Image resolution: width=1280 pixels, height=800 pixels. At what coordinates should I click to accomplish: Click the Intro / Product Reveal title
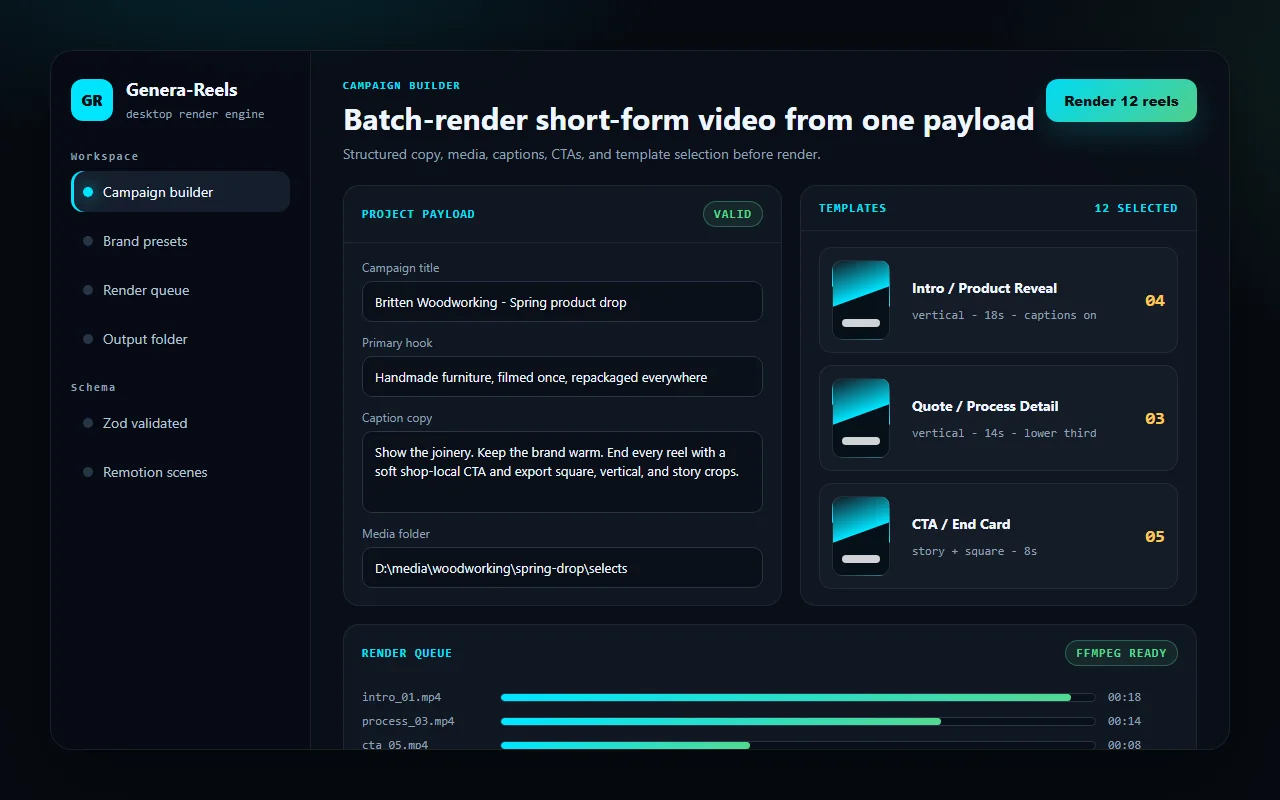click(x=984, y=288)
